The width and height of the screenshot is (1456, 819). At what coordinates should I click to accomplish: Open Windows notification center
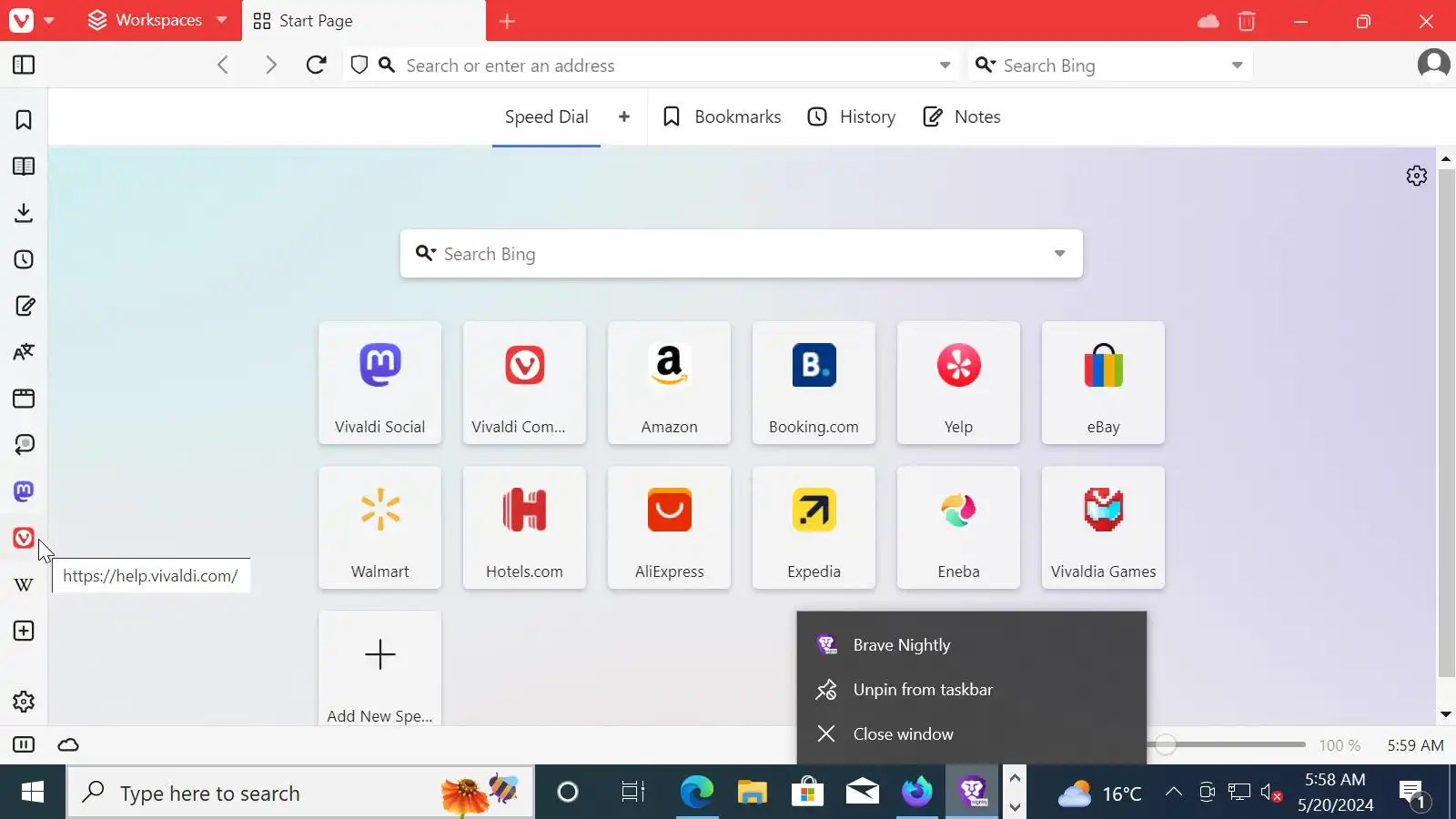[1414, 793]
